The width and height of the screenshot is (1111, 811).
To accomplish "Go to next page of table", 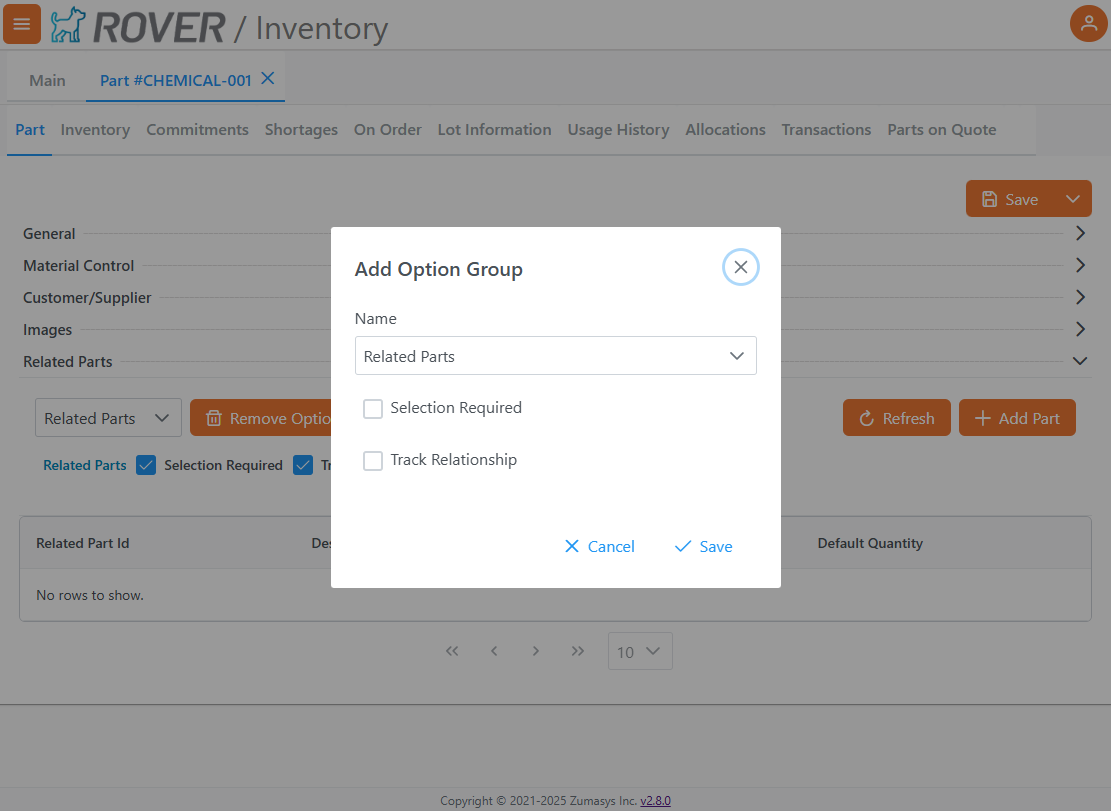I will (x=536, y=651).
